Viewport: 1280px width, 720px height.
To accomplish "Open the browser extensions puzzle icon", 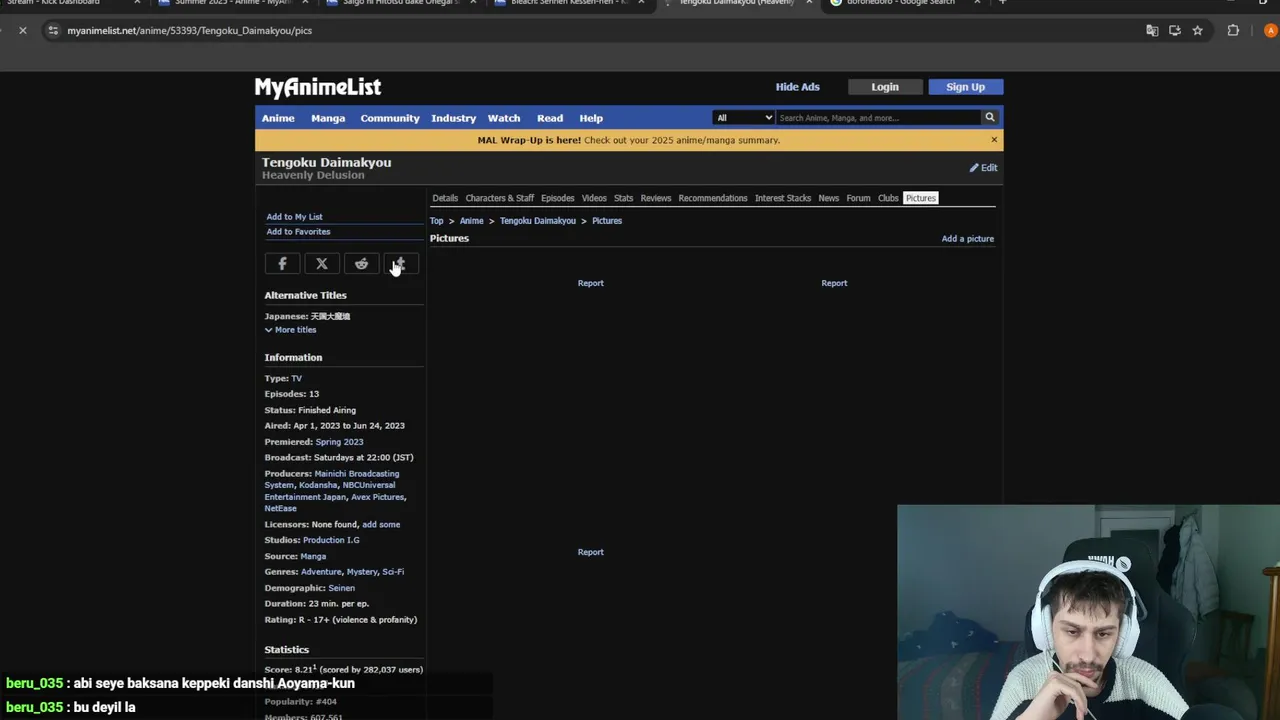I will pyautogui.click(x=1233, y=31).
